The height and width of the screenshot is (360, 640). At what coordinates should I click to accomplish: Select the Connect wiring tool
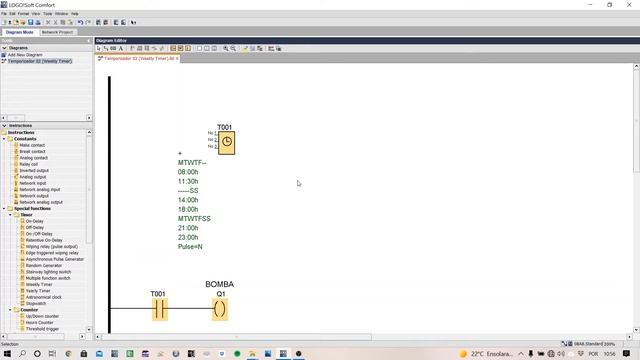pos(106,49)
